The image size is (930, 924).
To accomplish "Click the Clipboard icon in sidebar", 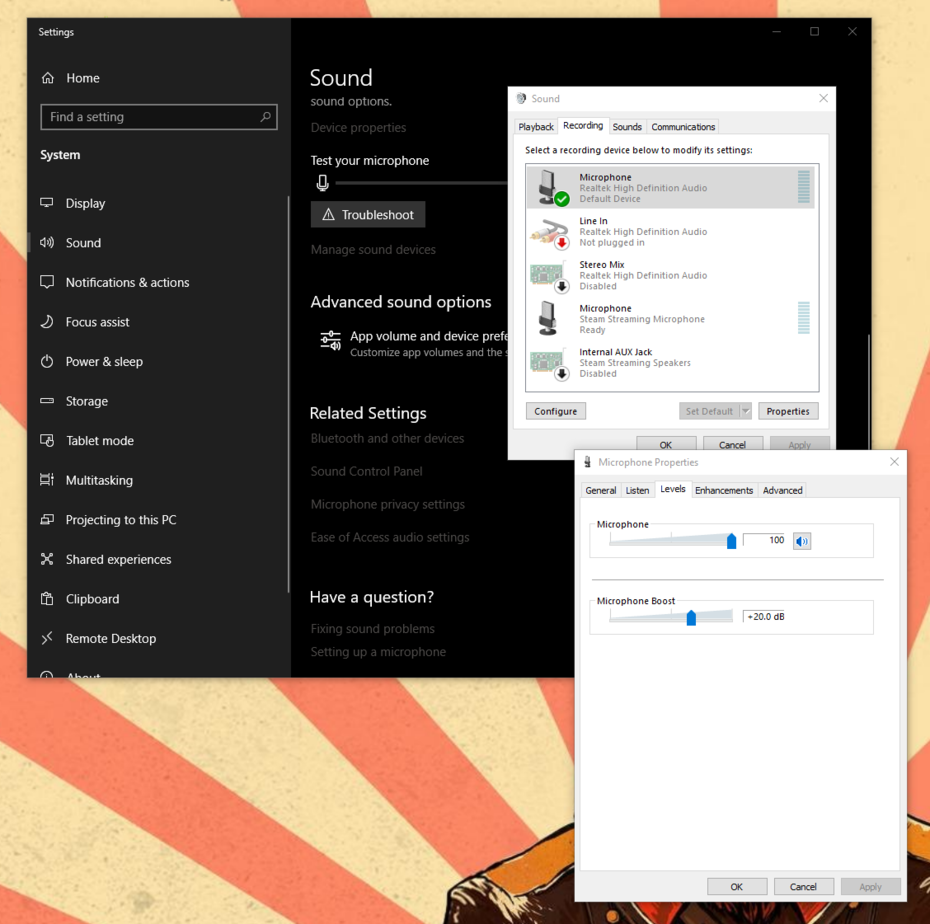I will 47,598.
